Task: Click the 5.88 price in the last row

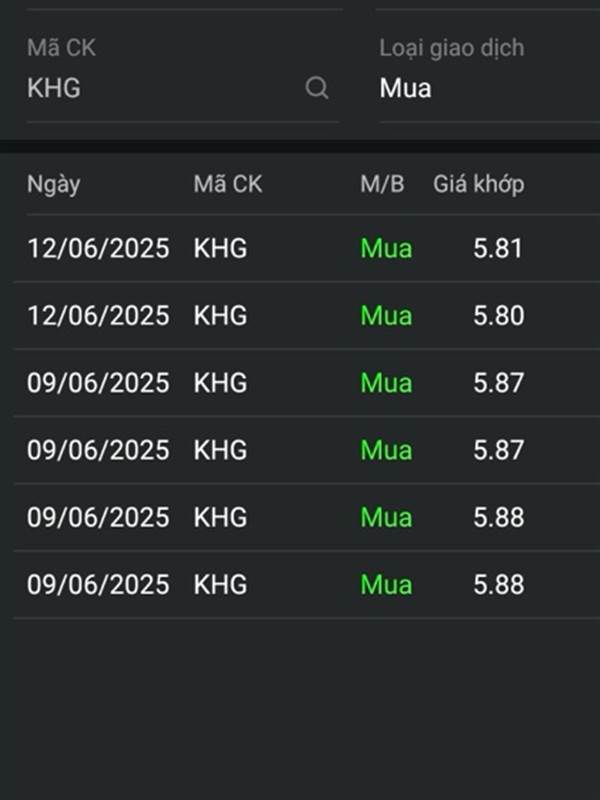Action: 498,584
